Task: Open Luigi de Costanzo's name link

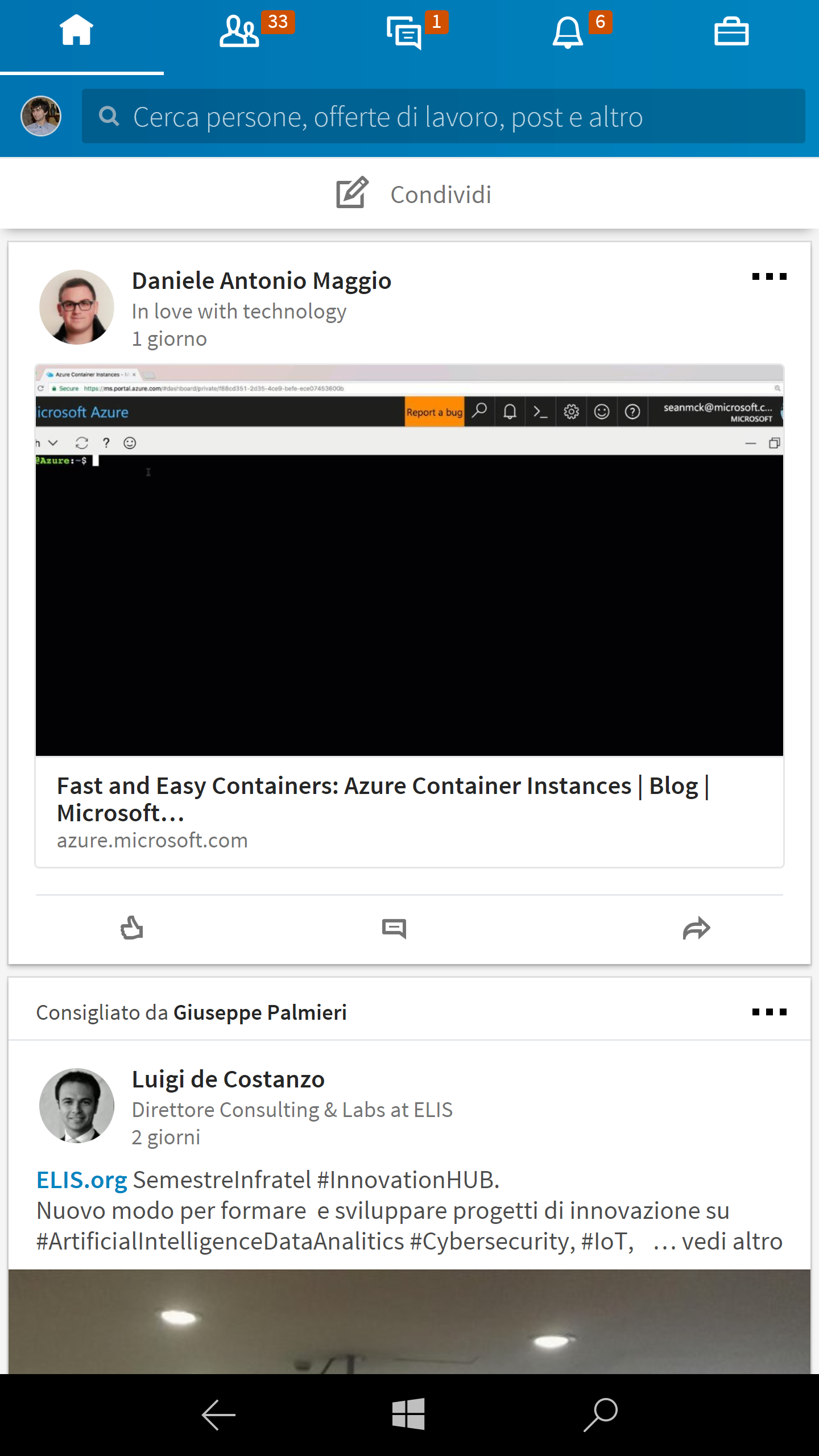Action: coord(228,1079)
